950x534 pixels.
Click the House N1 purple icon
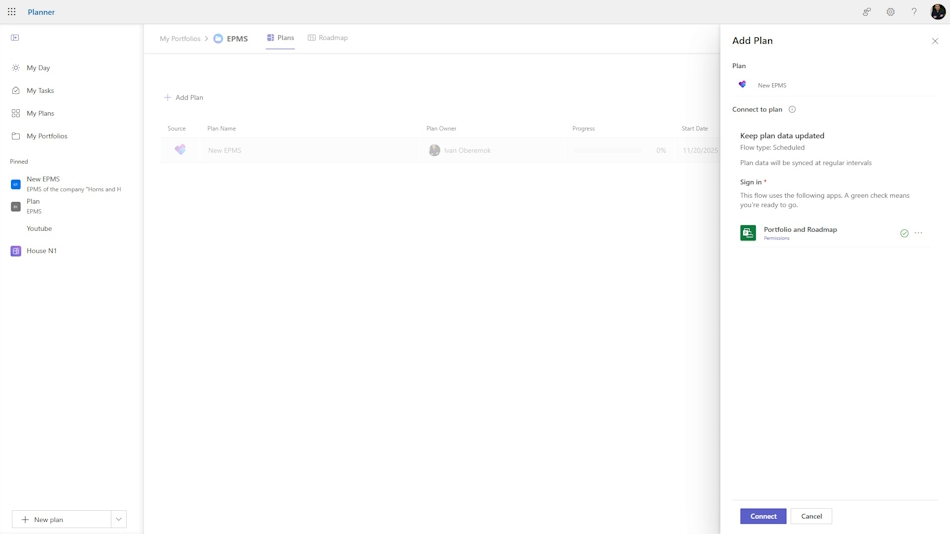coord(16,251)
